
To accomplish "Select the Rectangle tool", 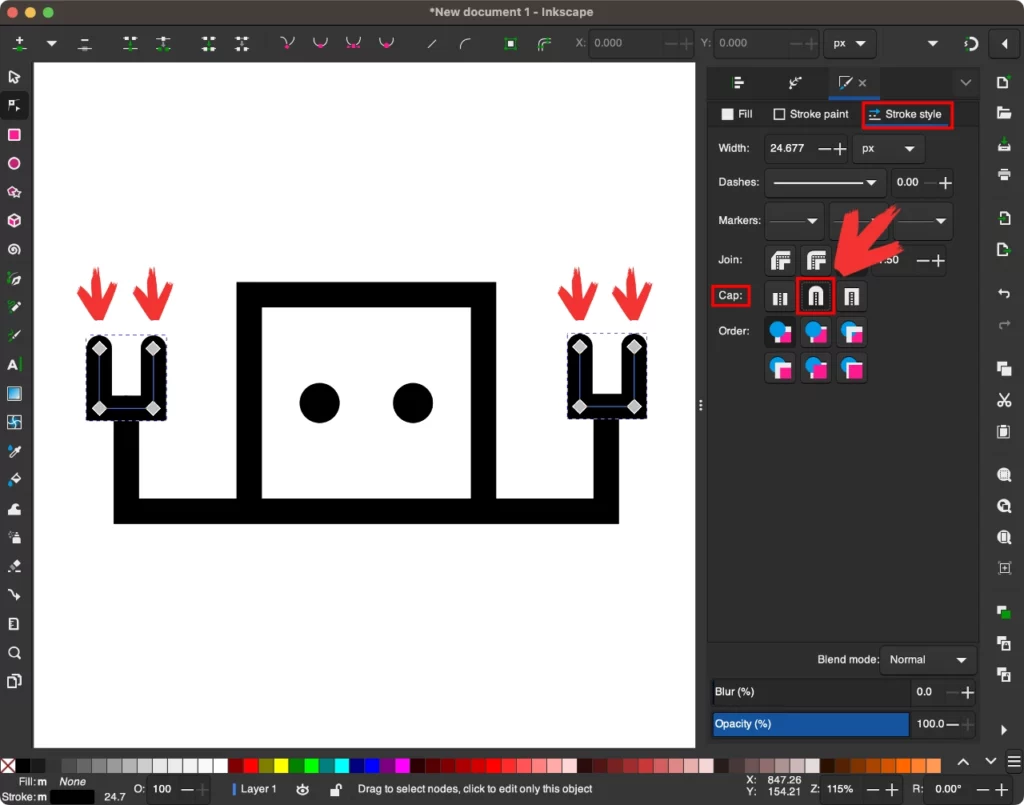I will click(14, 134).
